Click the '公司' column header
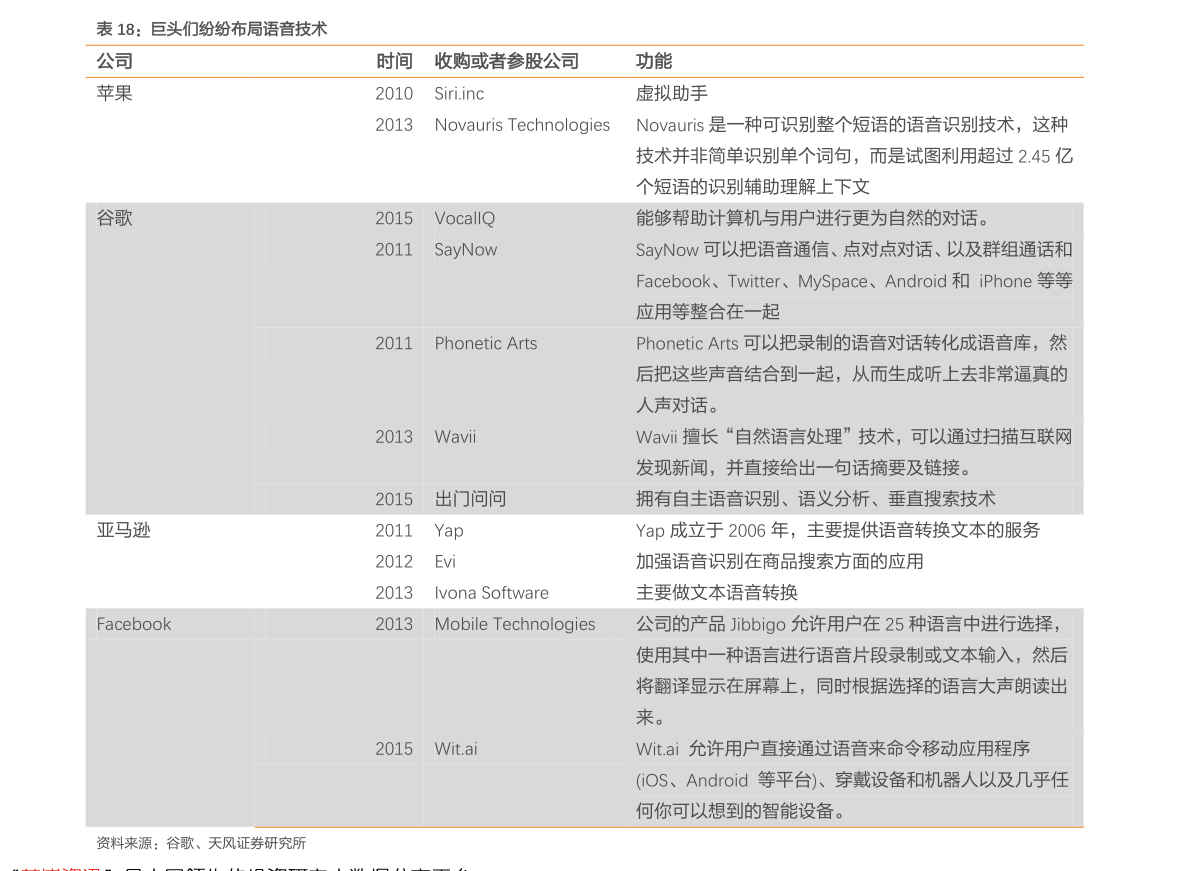Screen dimensions: 1191x871 115,62
